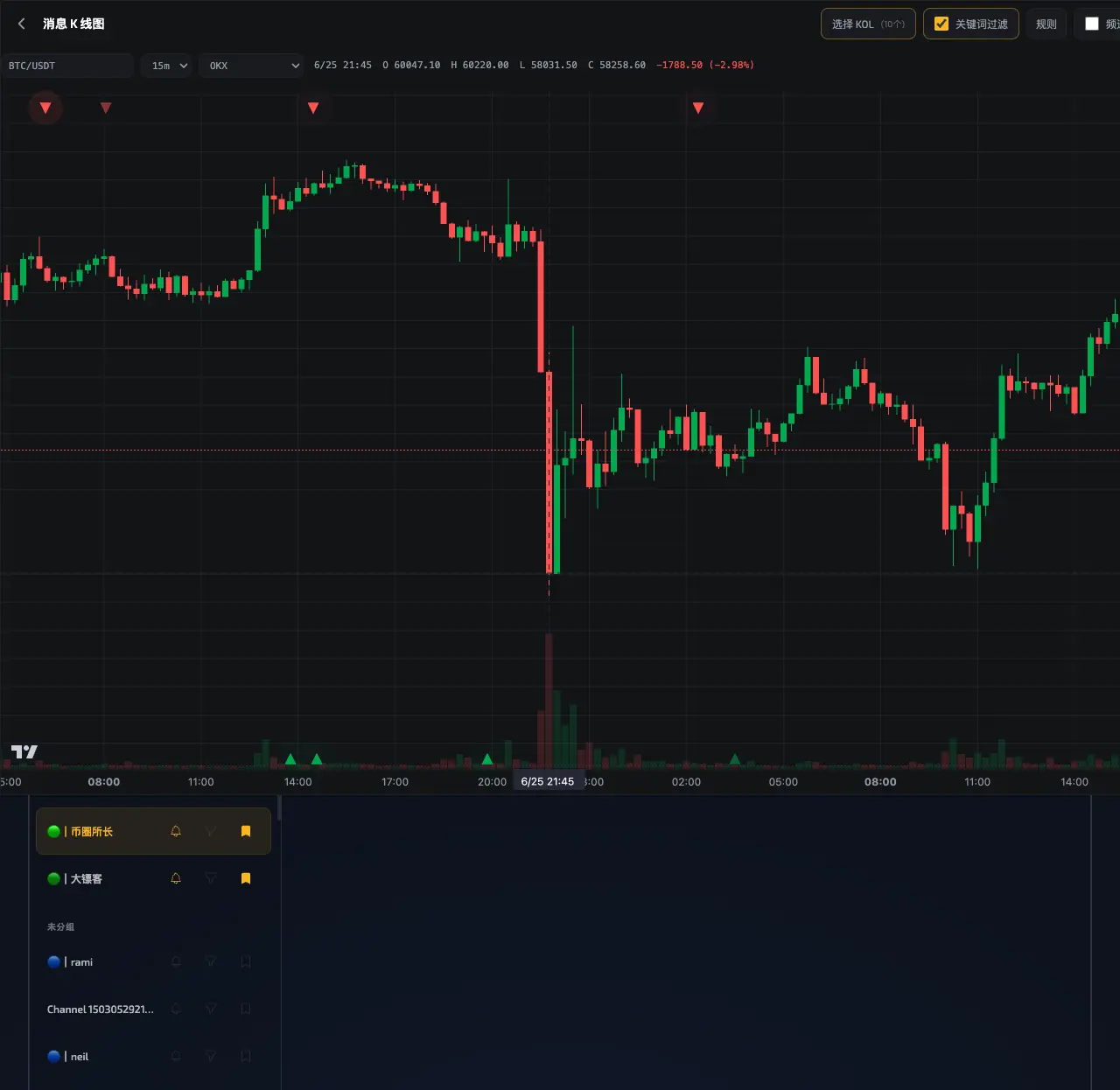Toggle bell notification for 币圈所长

(x=176, y=831)
